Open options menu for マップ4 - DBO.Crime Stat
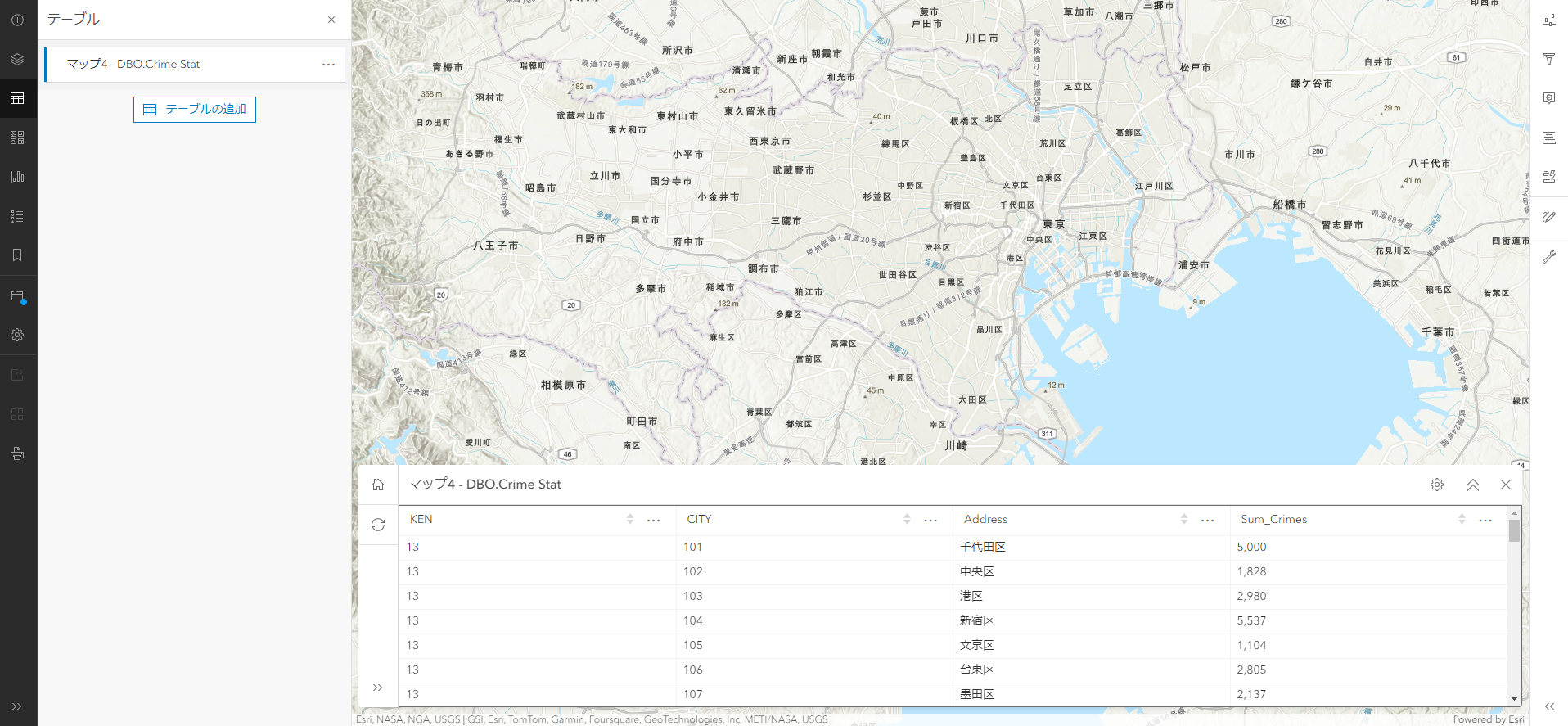Viewport: 1568px width, 726px height. point(328,64)
